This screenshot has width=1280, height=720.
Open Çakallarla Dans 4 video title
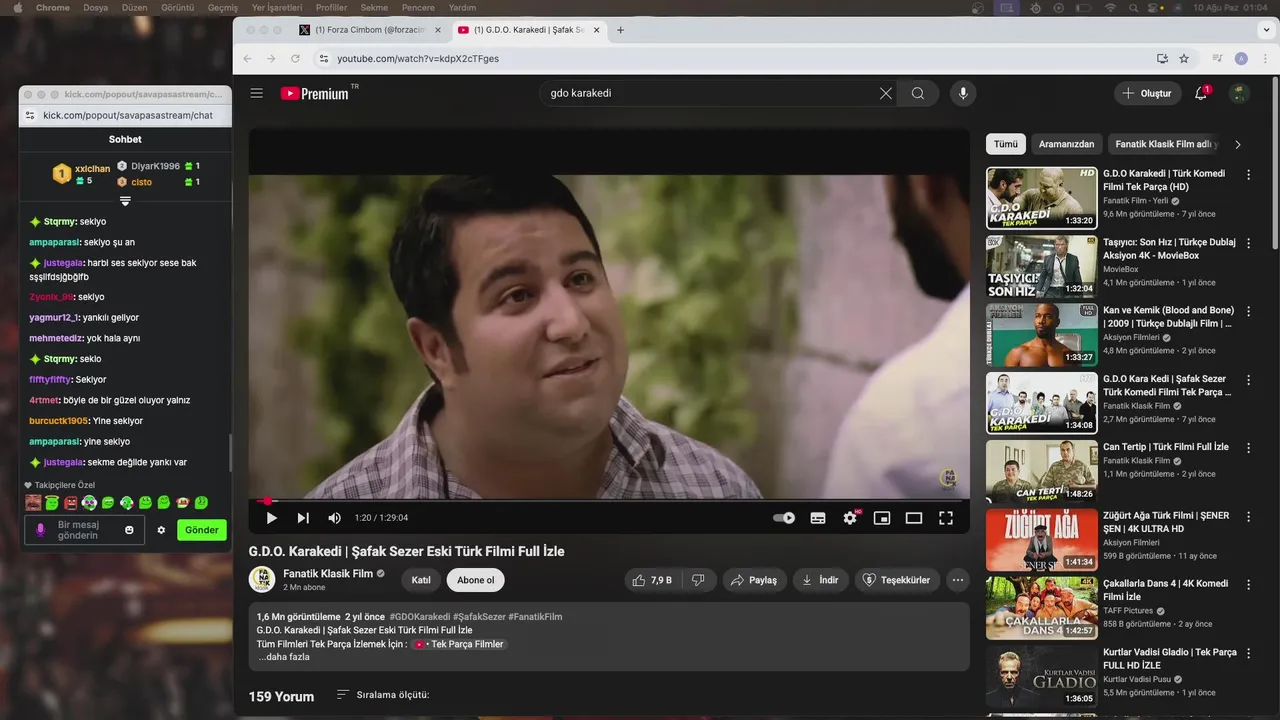tap(1166, 590)
